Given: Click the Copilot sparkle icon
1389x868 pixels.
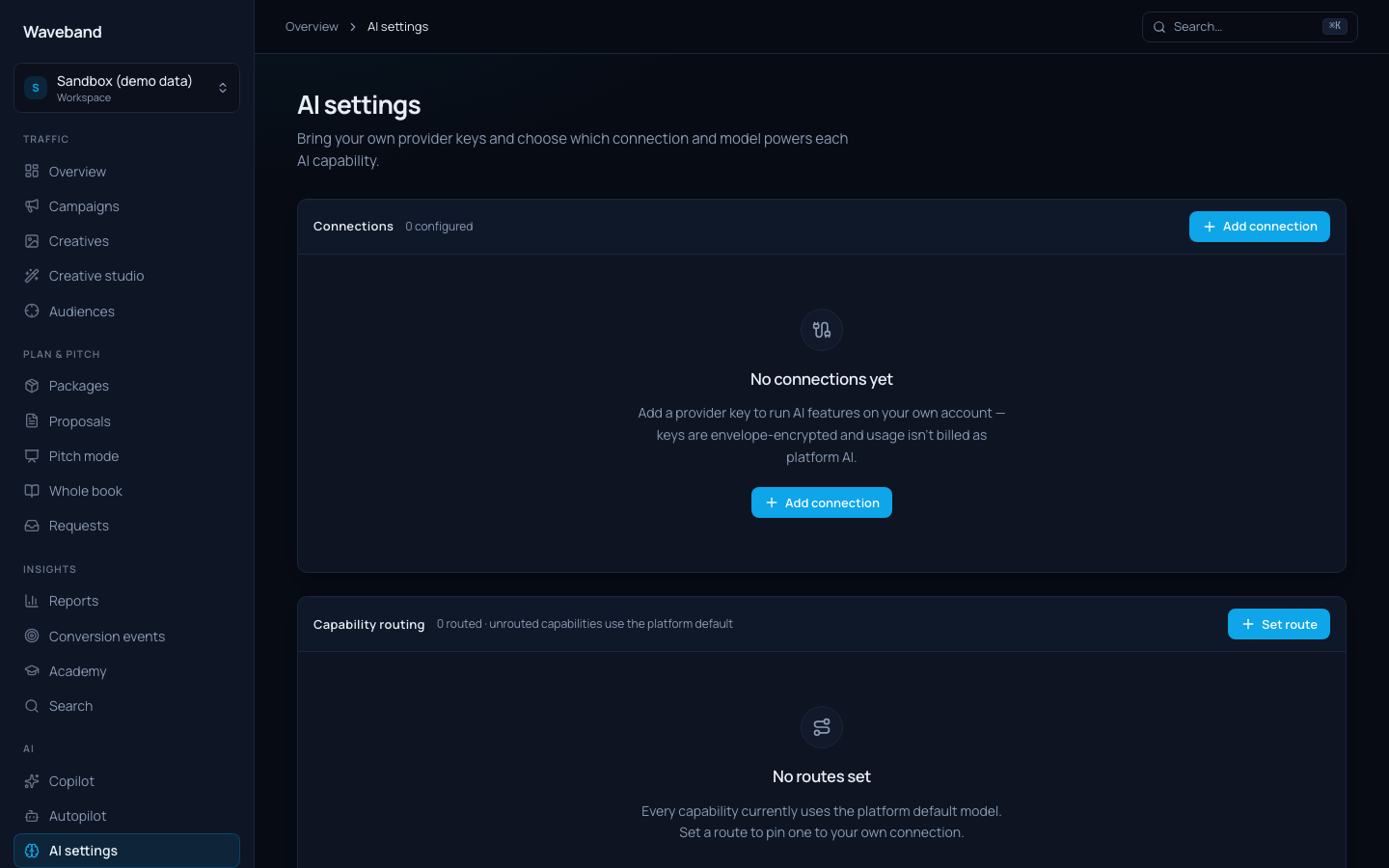Looking at the screenshot, I should point(32,781).
